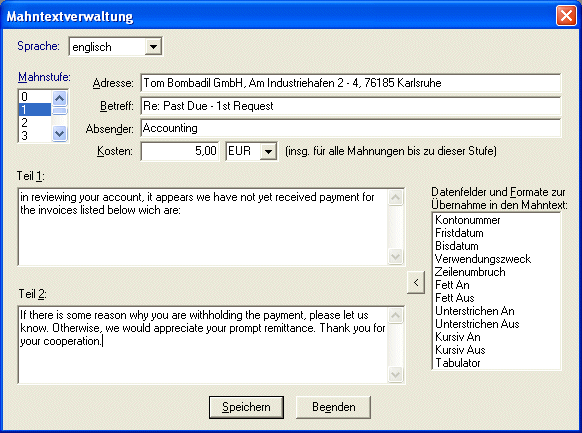Click into the Betreff input field

[x=350, y=106]
